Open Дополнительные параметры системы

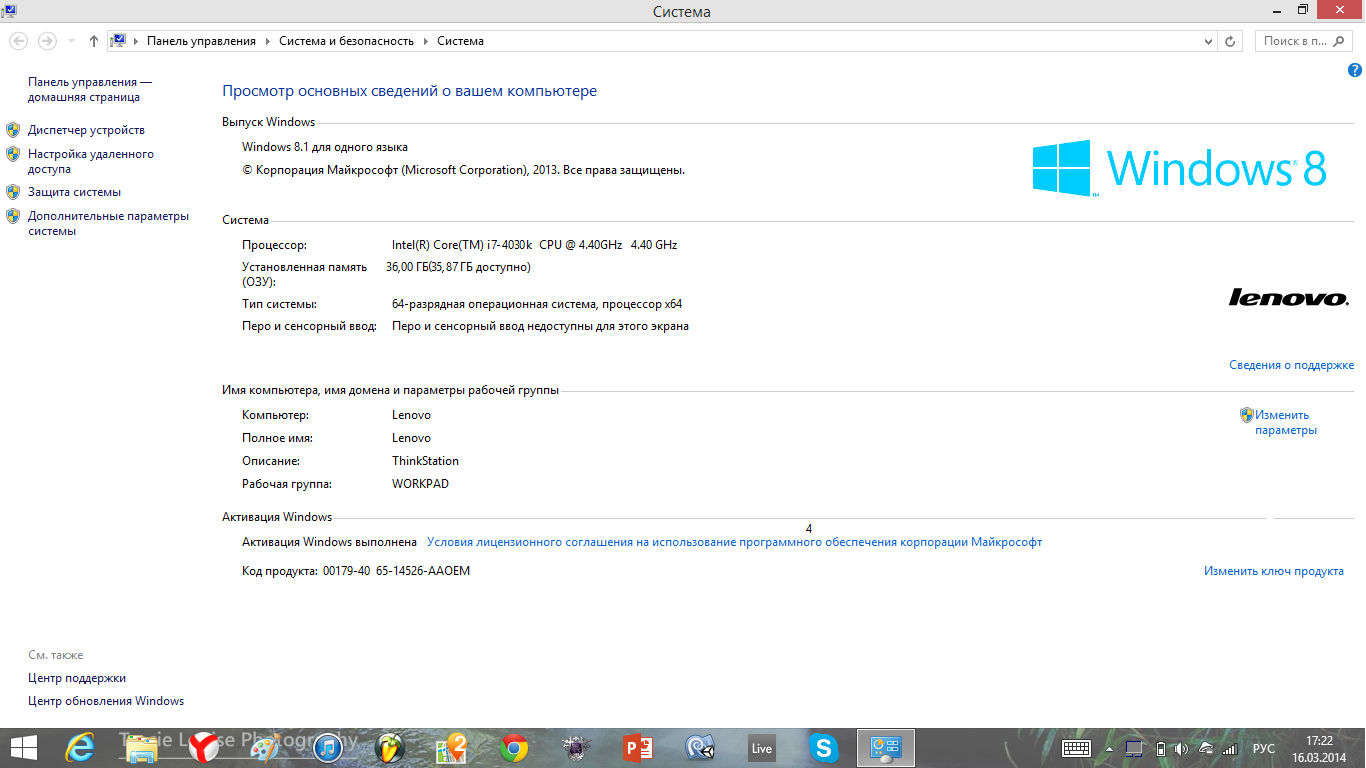coord(108,223)
